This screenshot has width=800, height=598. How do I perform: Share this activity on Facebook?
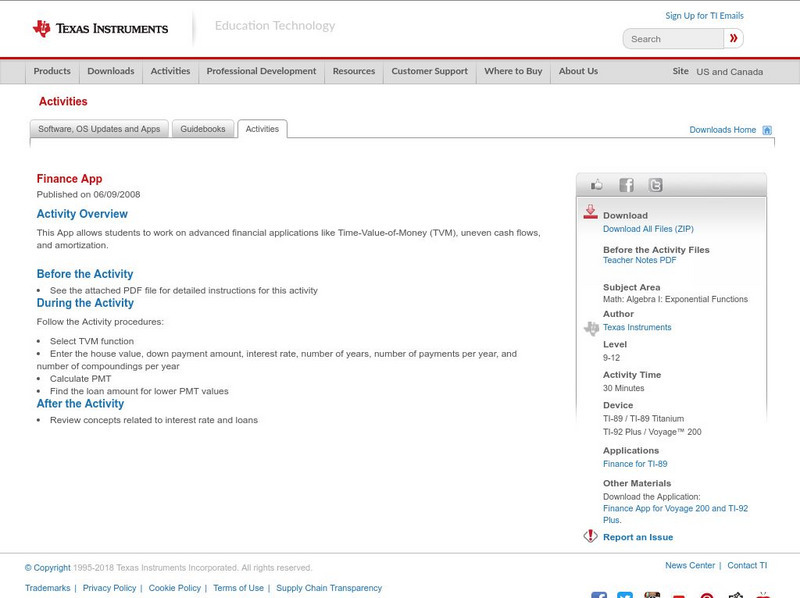[626, 185]
